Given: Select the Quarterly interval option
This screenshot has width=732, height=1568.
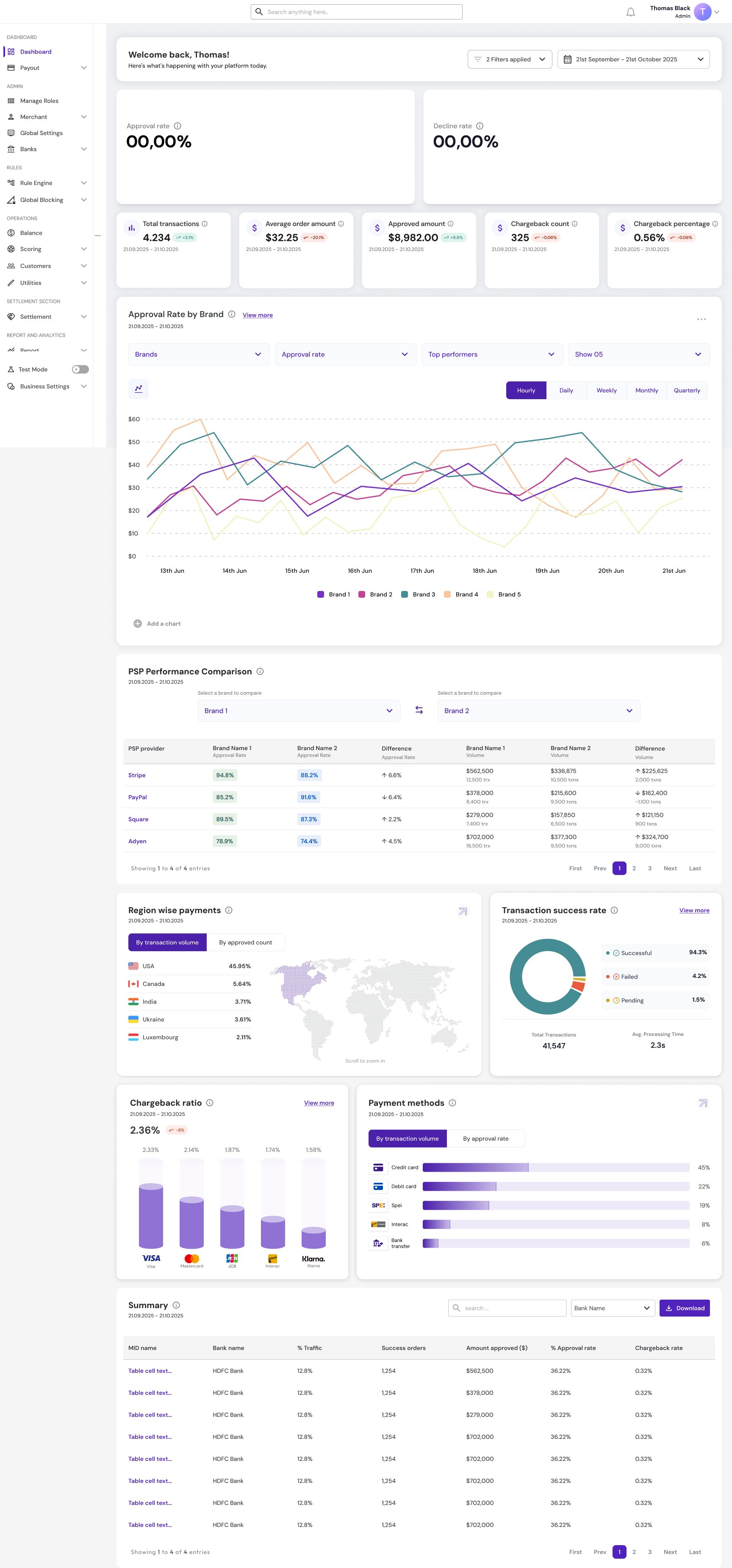Looking at the screenshot, I should [687, 390].
